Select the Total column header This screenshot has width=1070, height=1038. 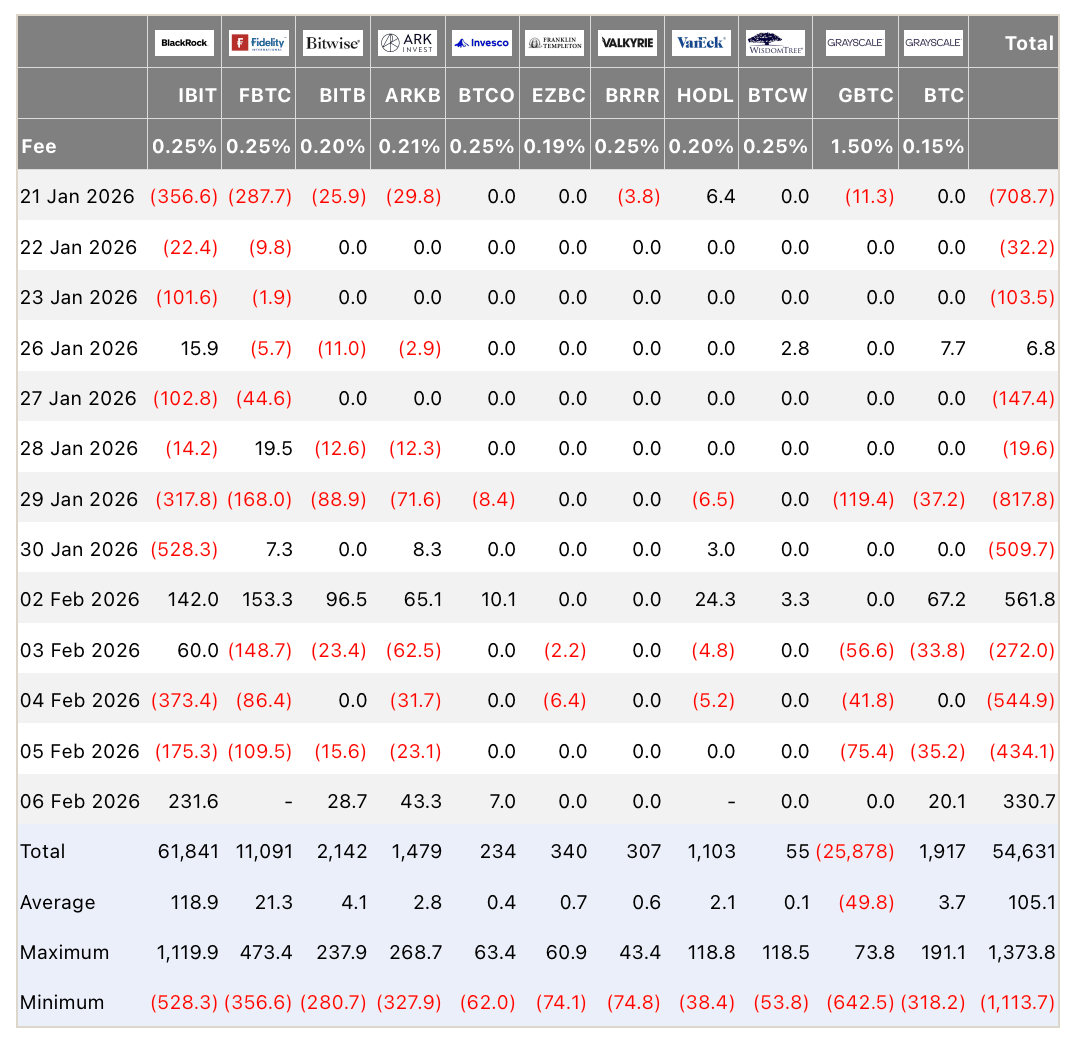pos(1029,43)
